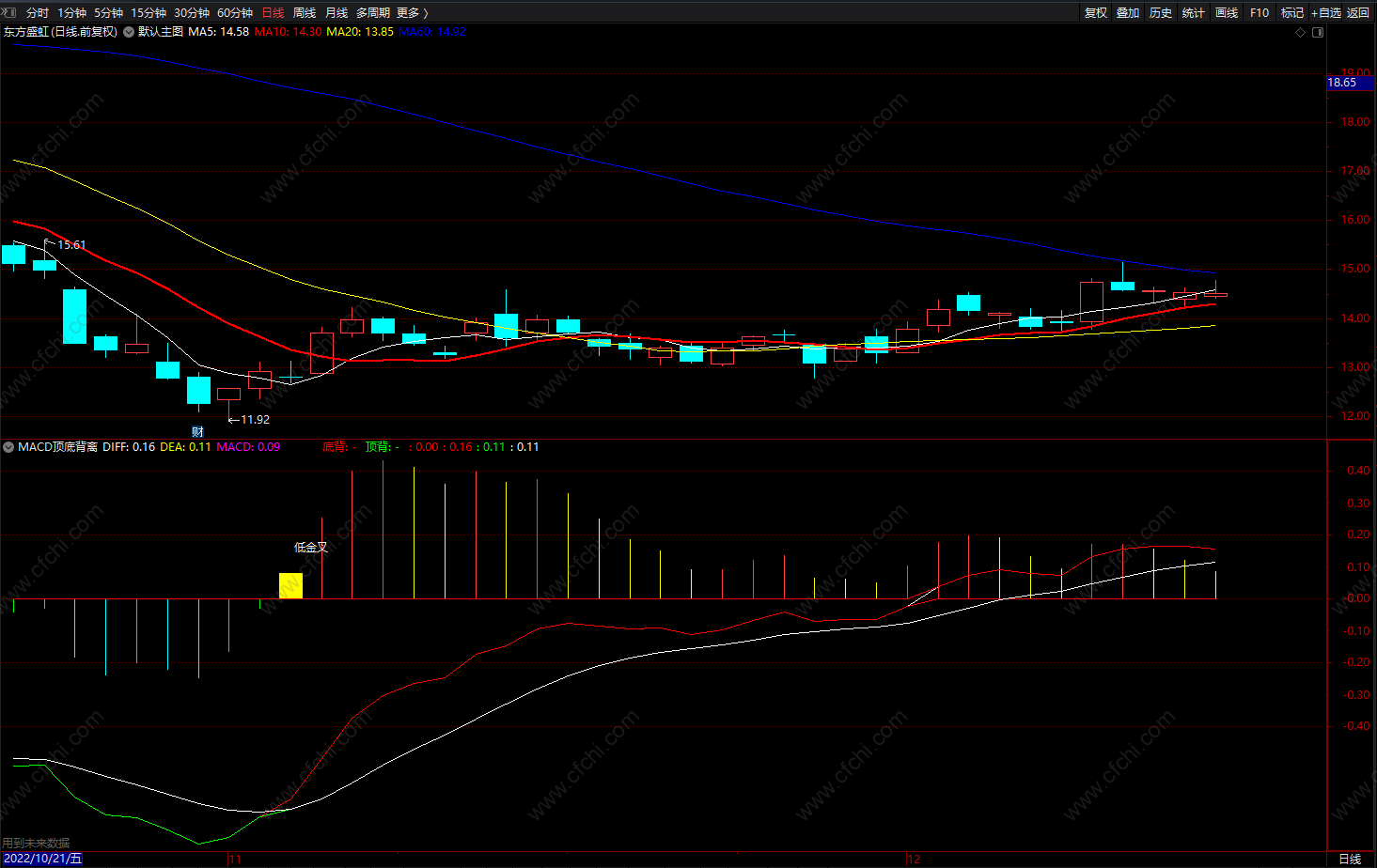Click the 日线 label at bottom-right
This screenshot has height=868, width=1377.
click(x=1350, y=859)
